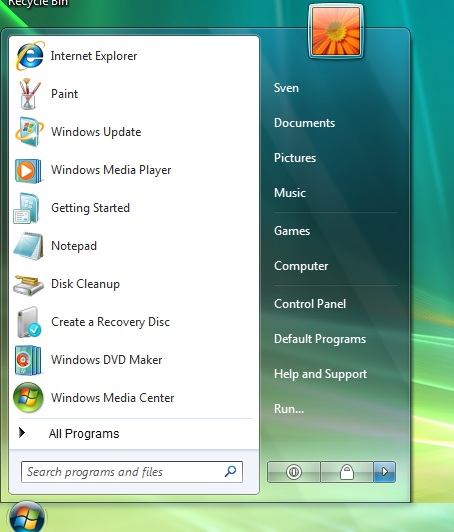Click the Windows Update icon

pyautogui.click(x=29, y=132)
